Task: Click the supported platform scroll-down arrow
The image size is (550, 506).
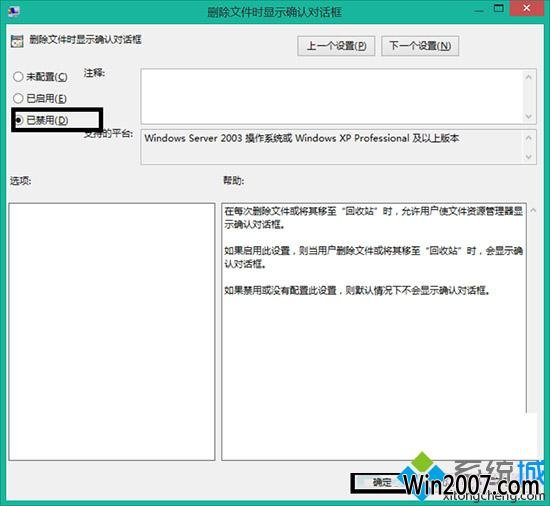Action: tap(529, 157)
